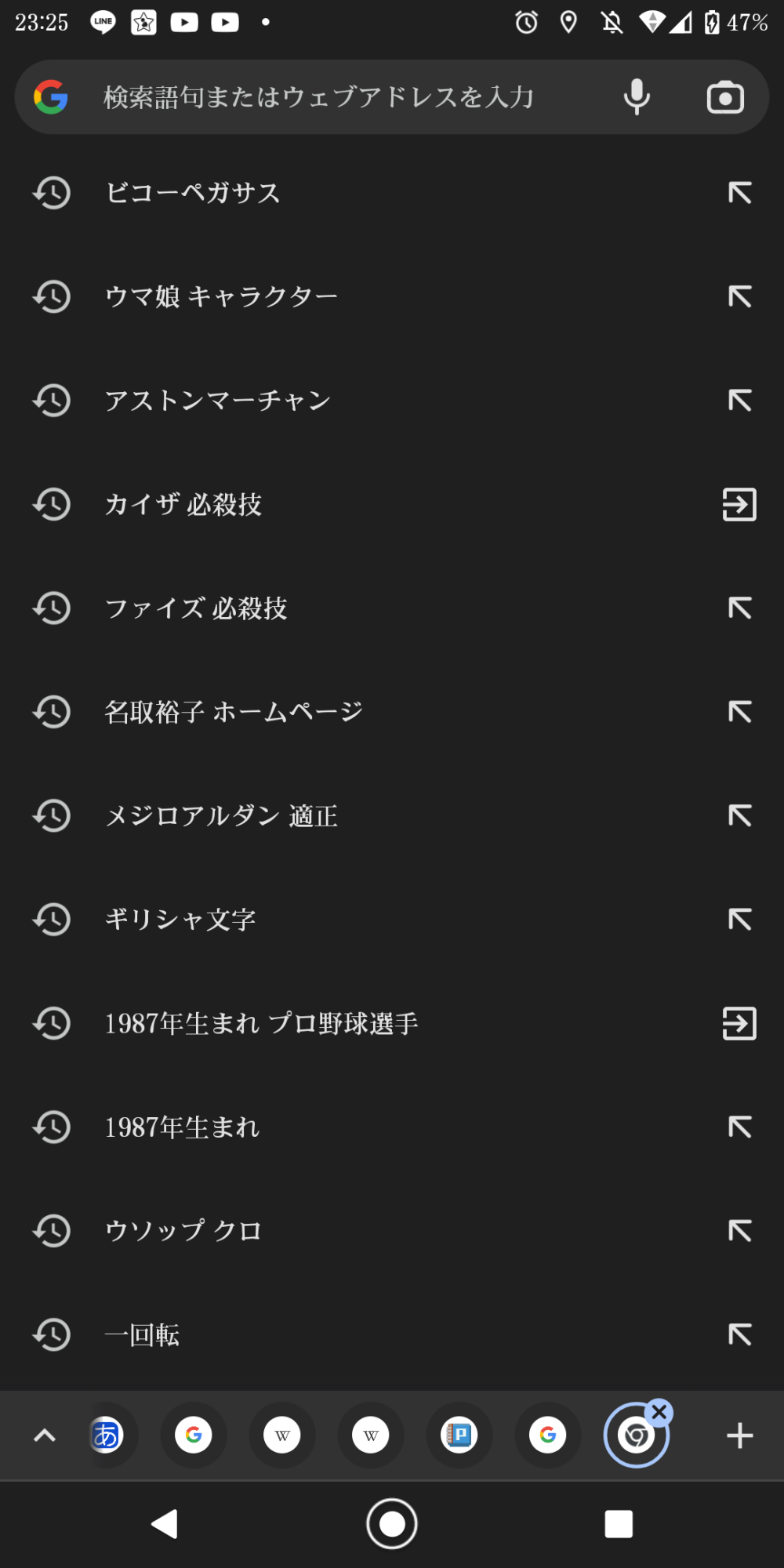Select the ファイズ 必殺技 suggestion
This screenshot has height=1568, width=784.
point(196,608)
